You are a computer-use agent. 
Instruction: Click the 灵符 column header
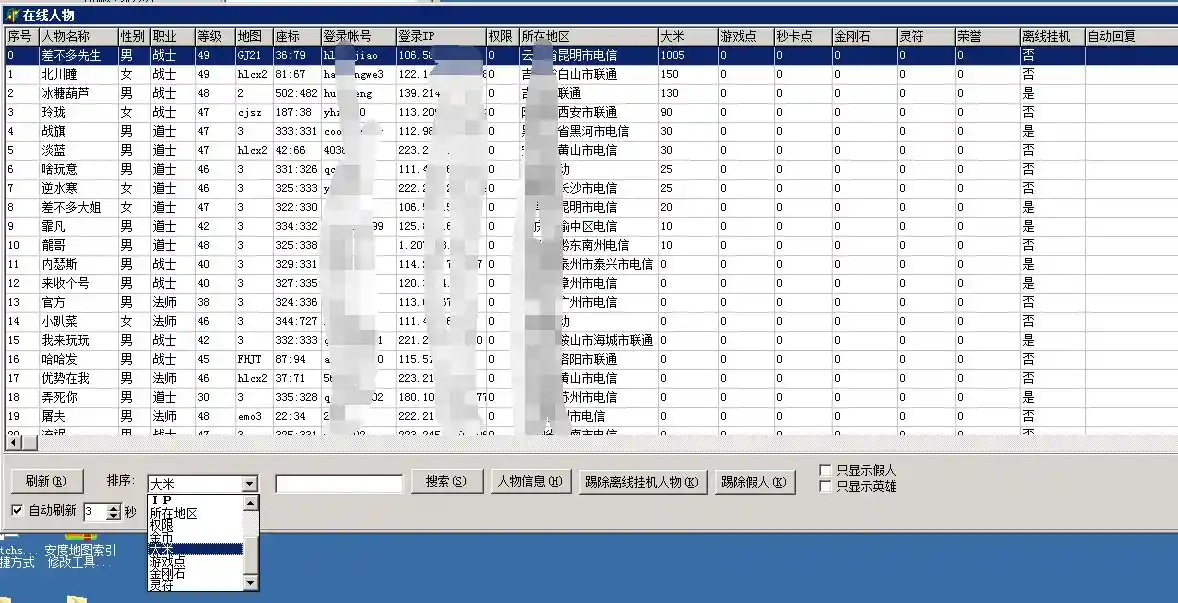[925, 36]
